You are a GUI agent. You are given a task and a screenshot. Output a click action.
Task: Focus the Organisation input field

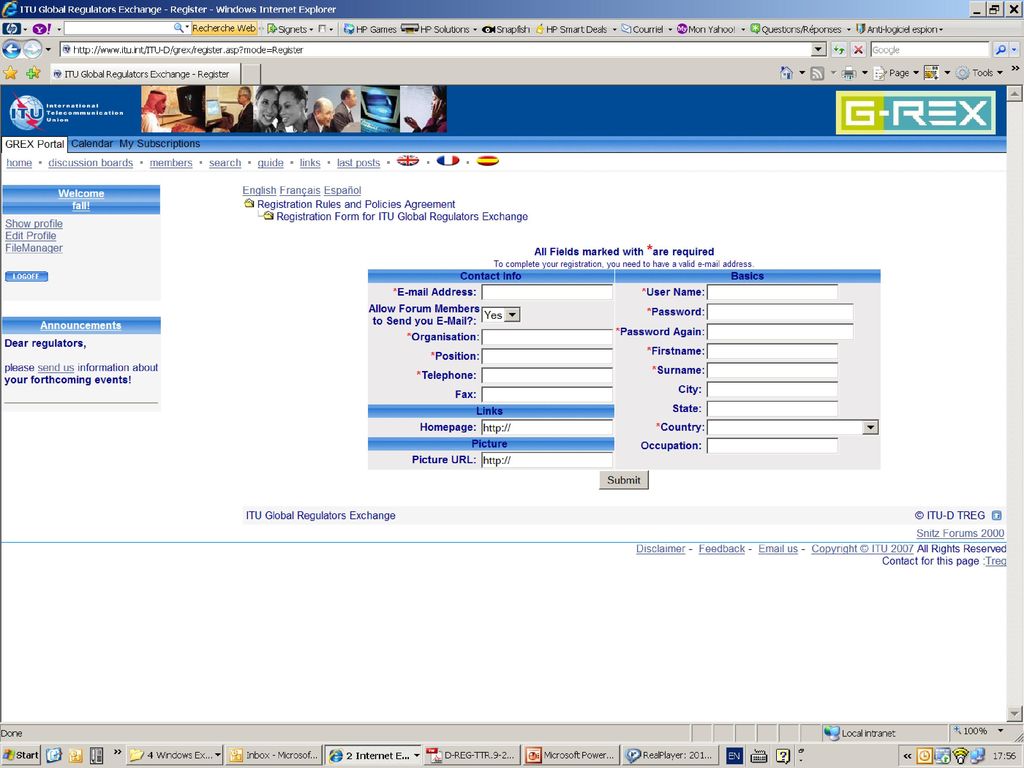546,337
